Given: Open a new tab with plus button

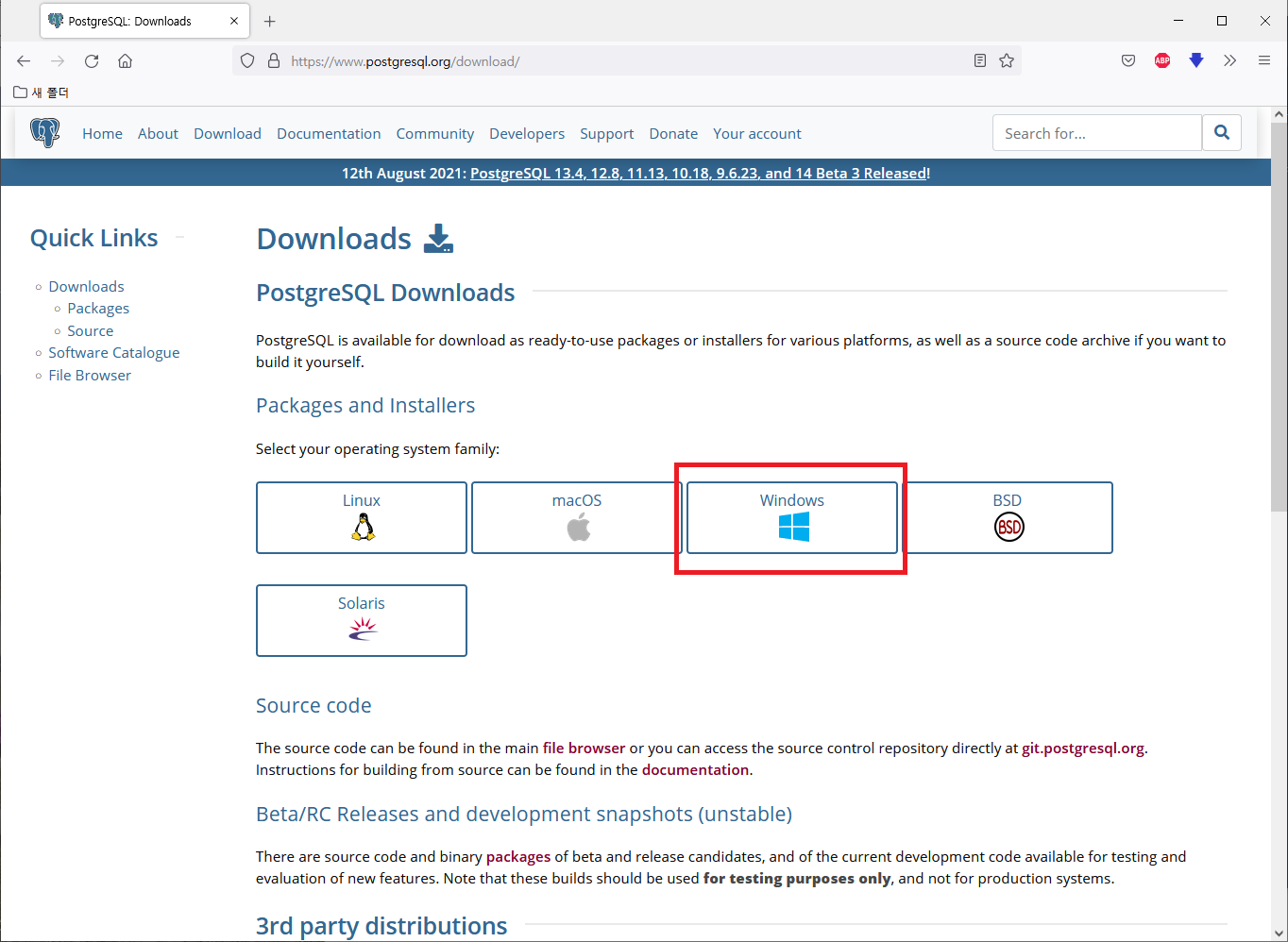Looking at the screenshot, I should 270,21.
